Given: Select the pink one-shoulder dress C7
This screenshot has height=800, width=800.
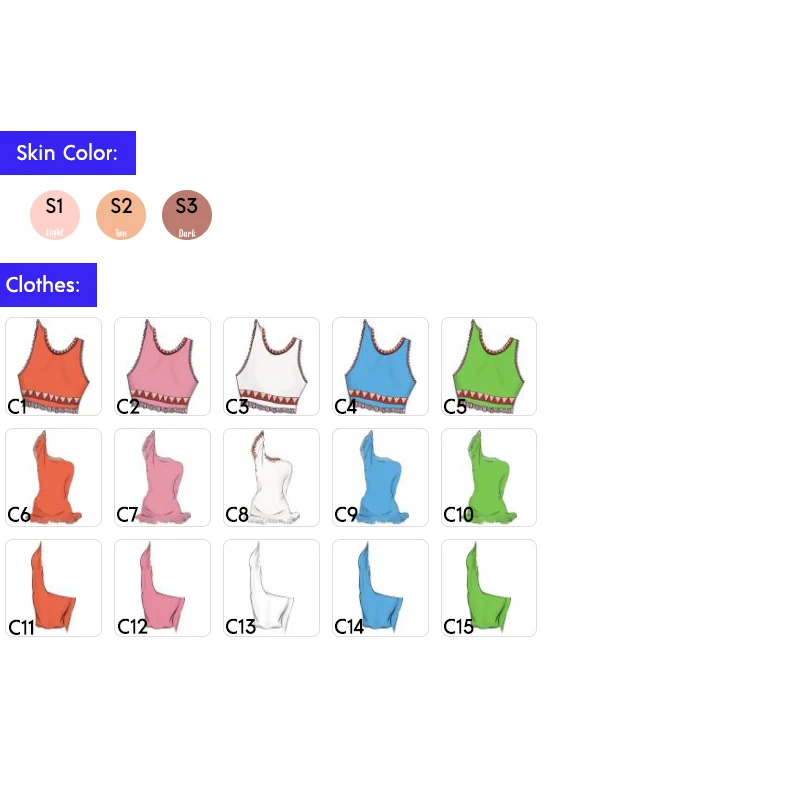Looking at the screenshot, I should (162, 477).
